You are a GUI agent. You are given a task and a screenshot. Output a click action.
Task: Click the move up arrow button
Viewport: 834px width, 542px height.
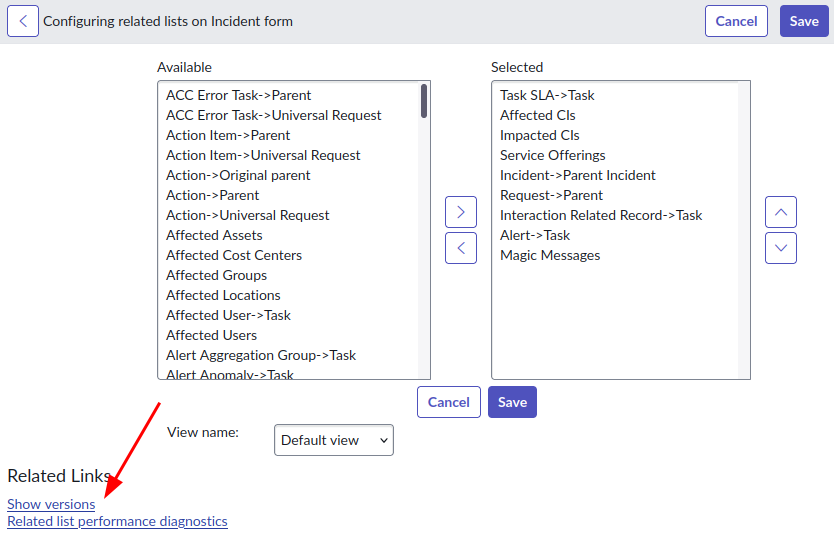780,212
